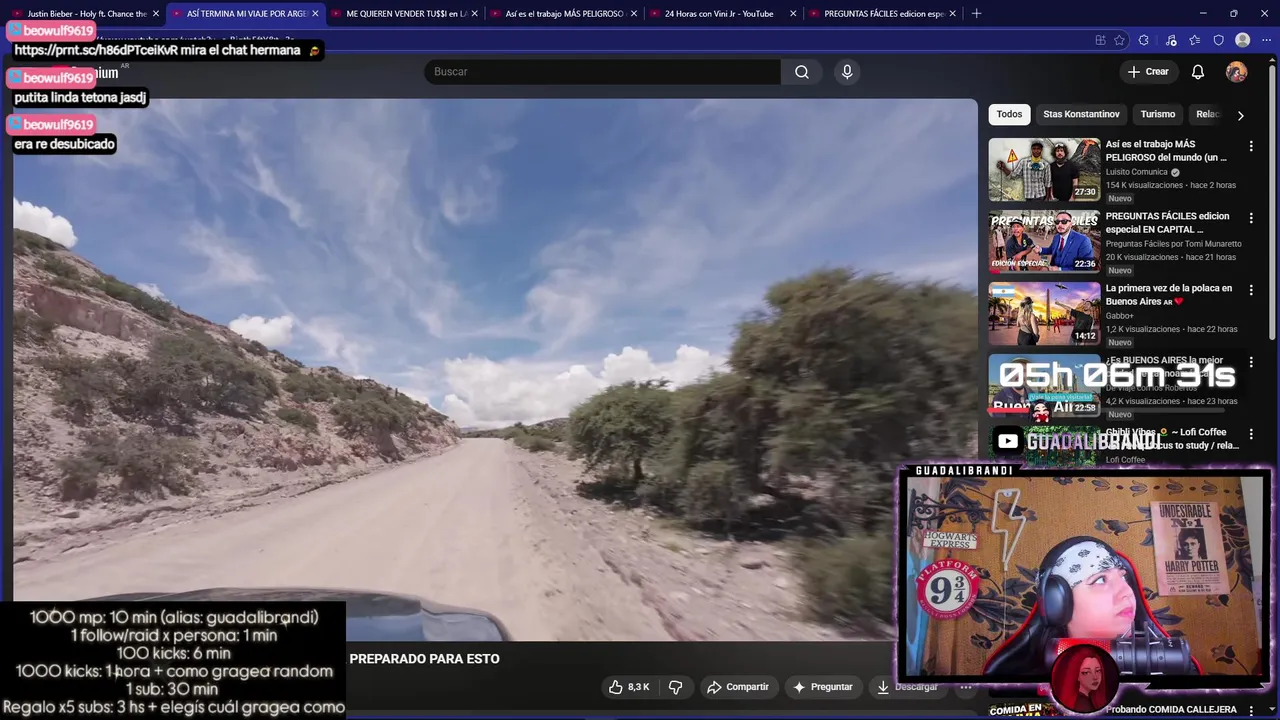Click the 'Probando COMIDA CALLEJERA' video title
This screenshot has width=1280, height=720.
[1172, 710]
